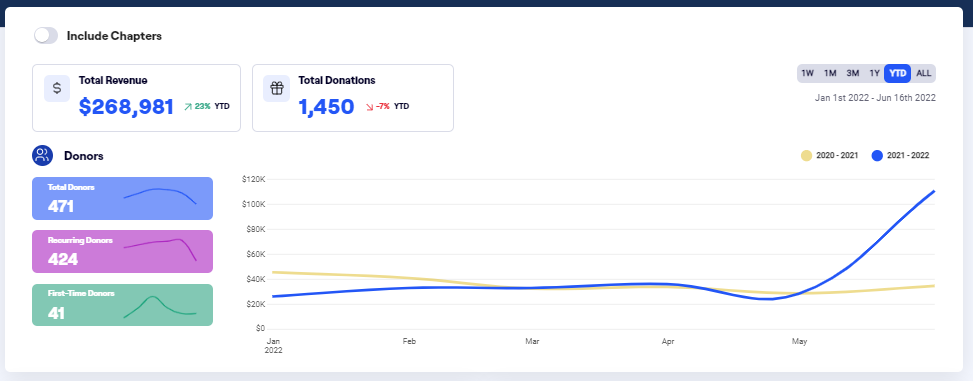
Task: Click the First-Time Donors sparkline chart
Action: tap(160, 307)
